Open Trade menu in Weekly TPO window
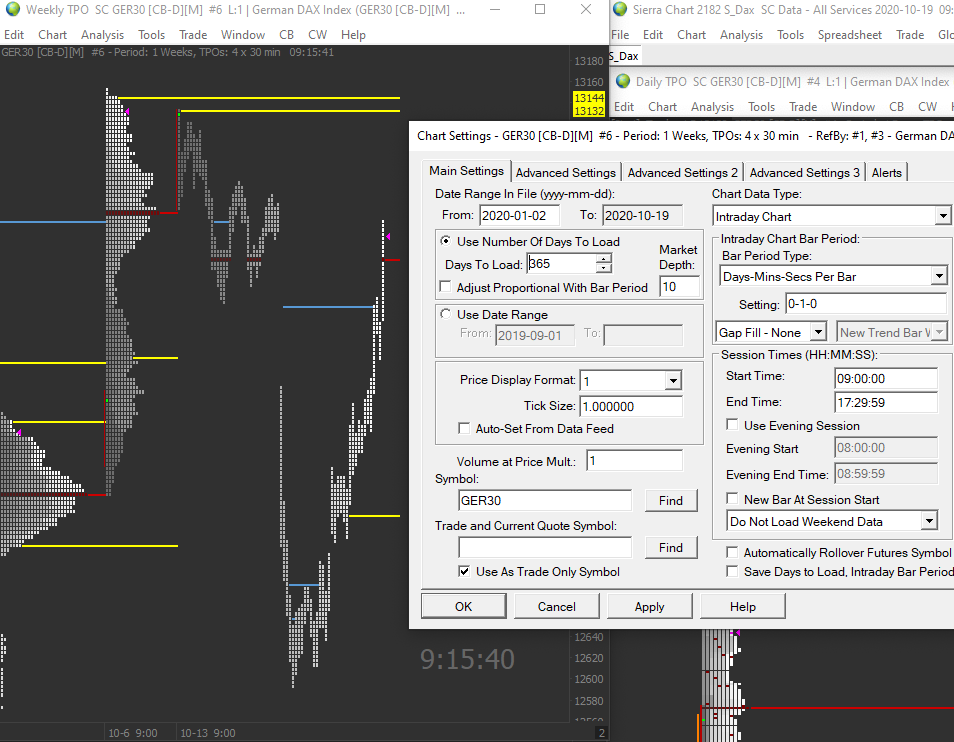 pyautogui.click(x=193, y=35)
